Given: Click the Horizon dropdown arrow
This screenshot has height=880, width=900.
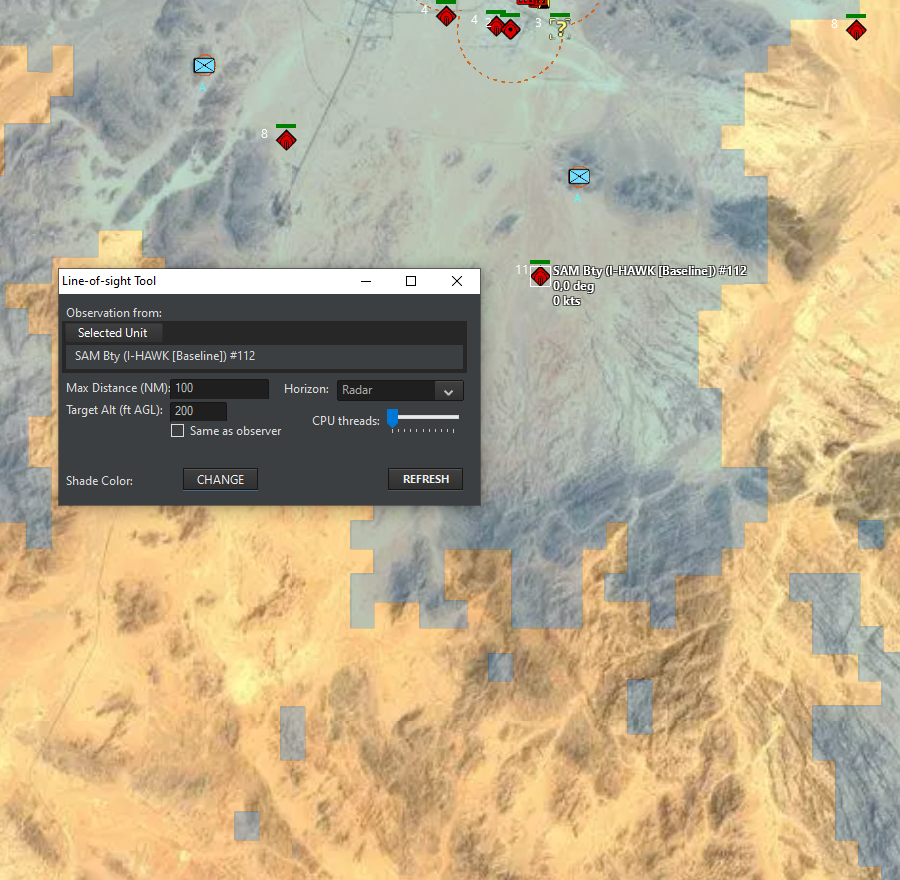Looking at the screenshot, I should (448, 391).
